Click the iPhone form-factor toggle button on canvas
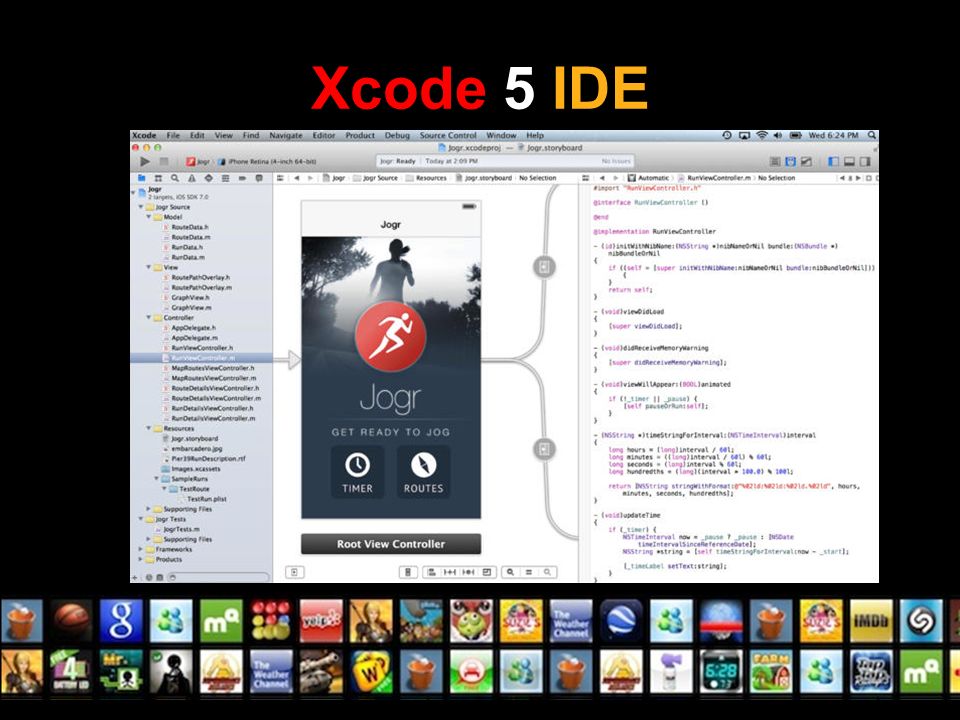The image size is (960, 720). coord(408,572)
